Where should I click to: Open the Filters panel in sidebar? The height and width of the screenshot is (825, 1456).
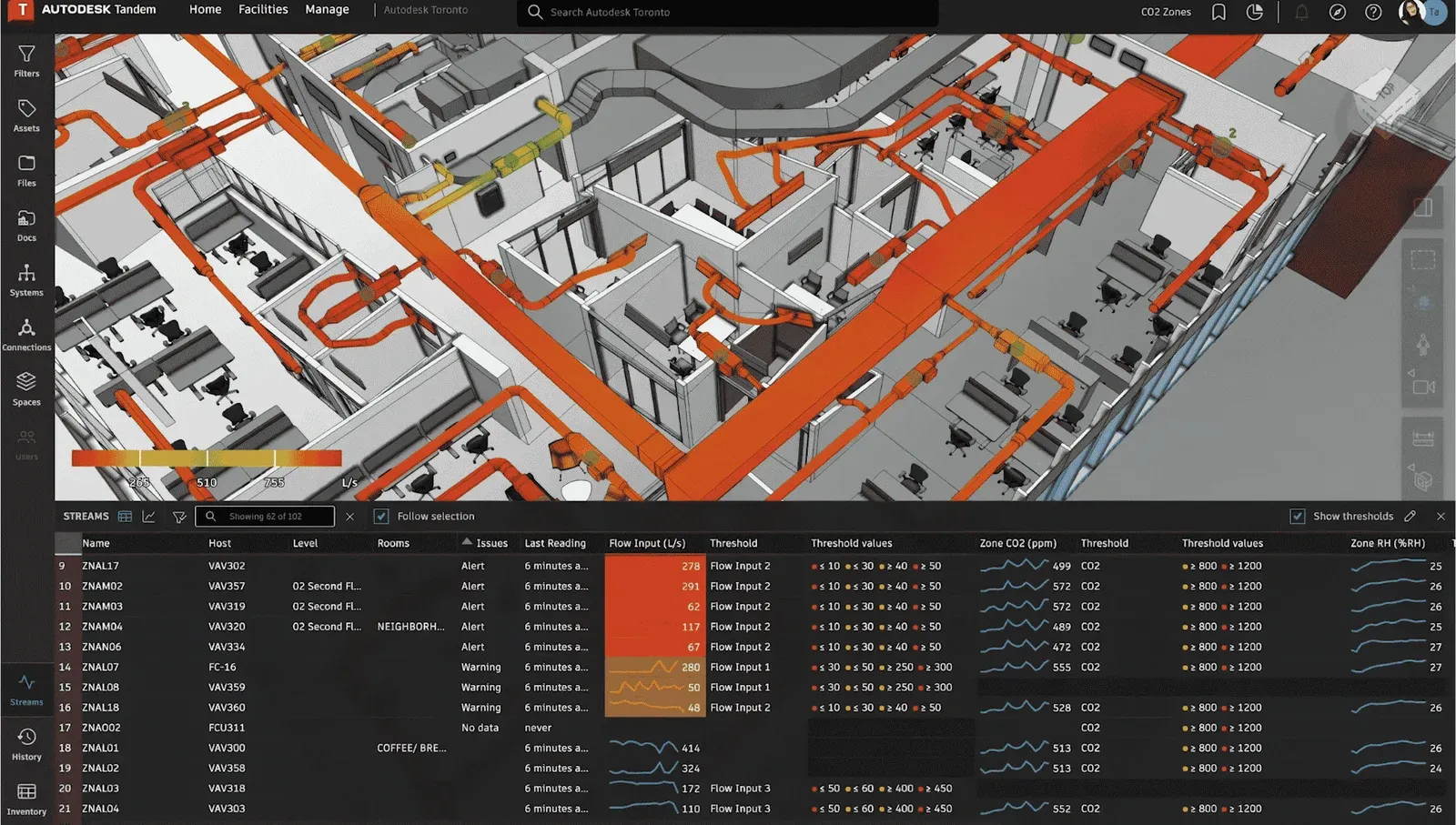click(26, 61)
